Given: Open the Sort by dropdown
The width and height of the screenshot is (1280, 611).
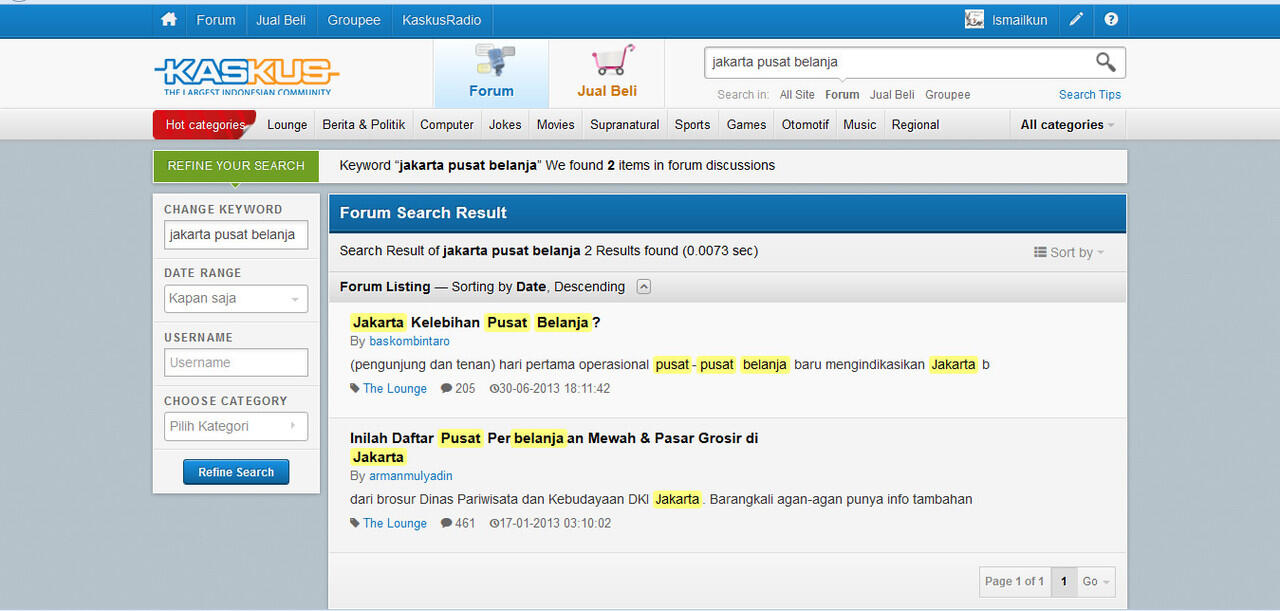Looking at the screenshot, I should [x=1069, y=253].
